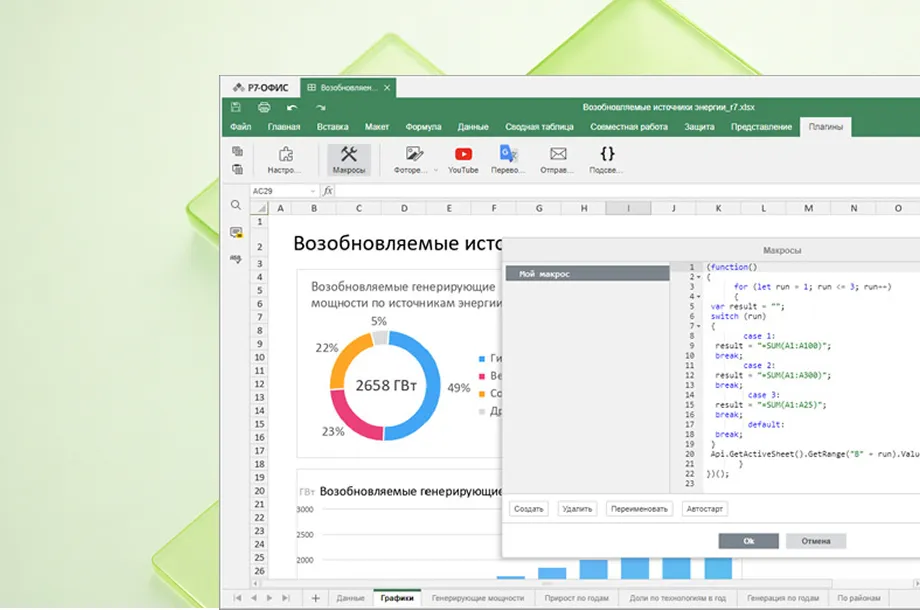Expand the cell name box dropdown
The width and height of the screenshot is (920, 610).
[x=312, y=191]
